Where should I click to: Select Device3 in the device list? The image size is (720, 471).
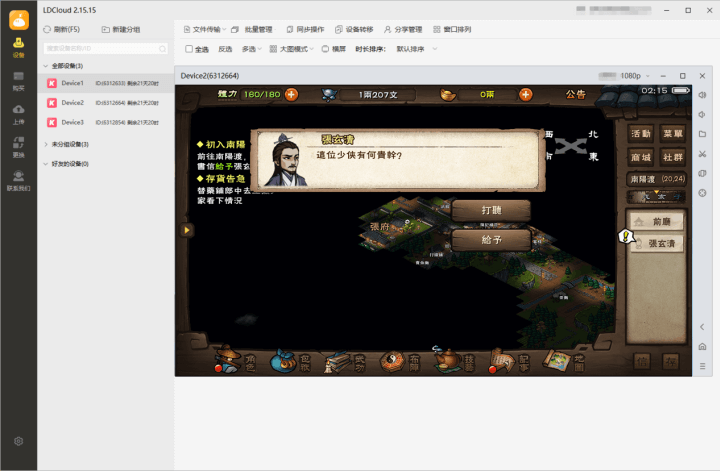pos(106,123)
